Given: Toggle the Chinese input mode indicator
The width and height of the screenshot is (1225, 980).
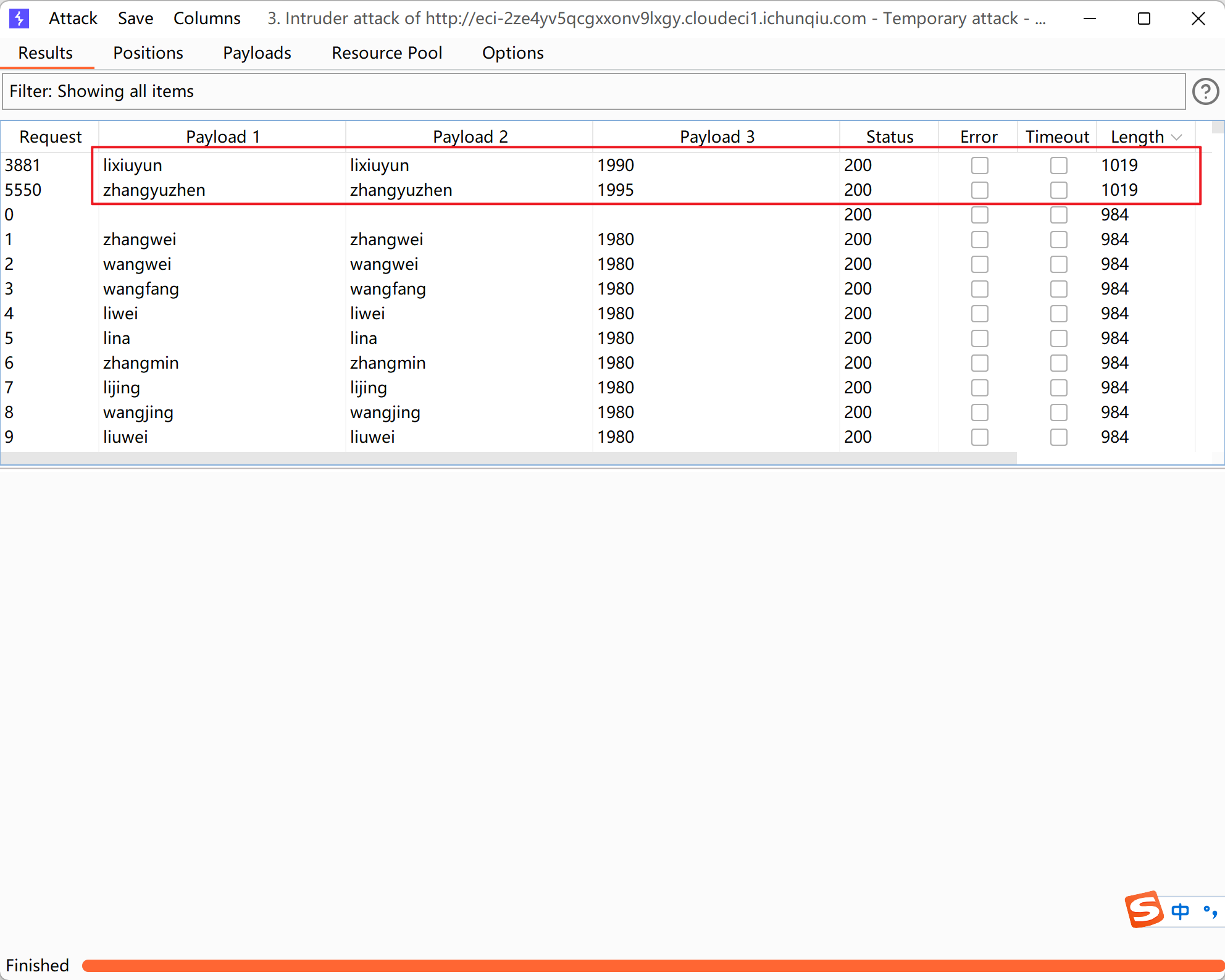Looking at the screenshot, I should 1180,911.
